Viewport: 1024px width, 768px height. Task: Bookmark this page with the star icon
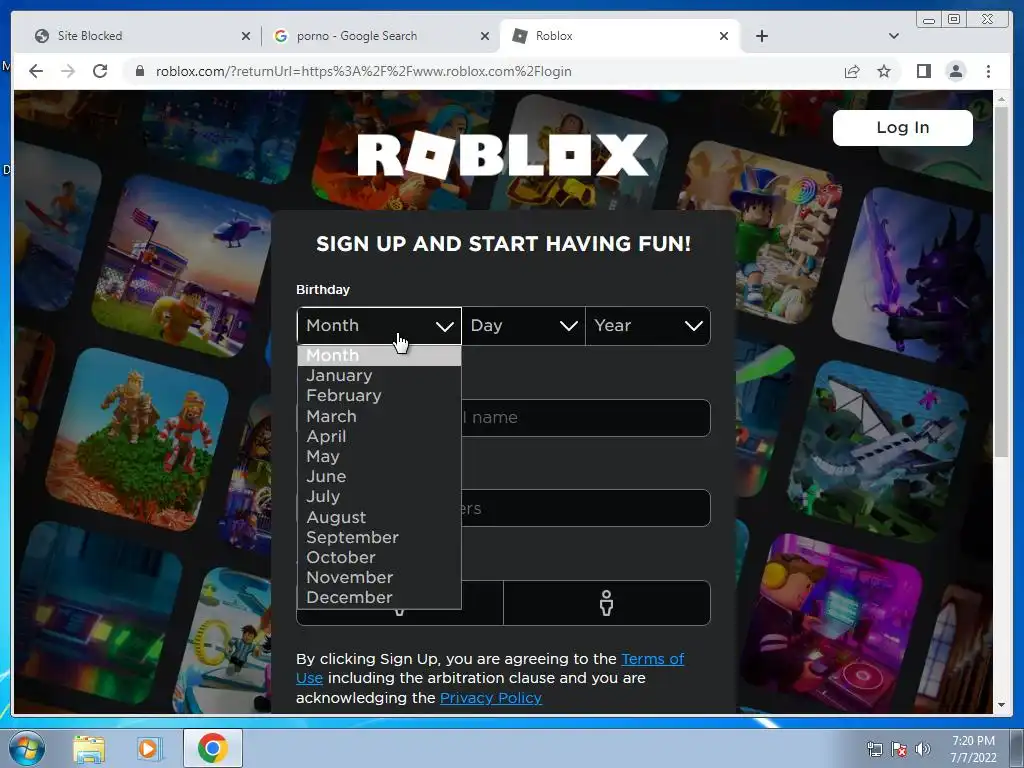(x=884, y=71)
